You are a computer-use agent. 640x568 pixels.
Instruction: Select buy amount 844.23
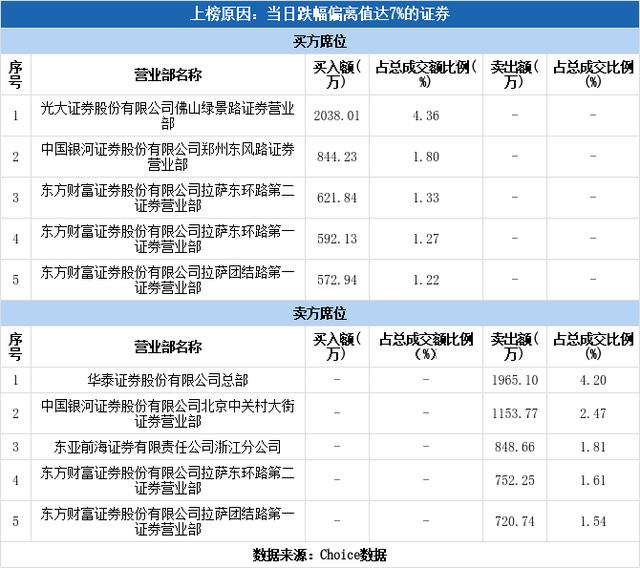[x=337, y=157]
